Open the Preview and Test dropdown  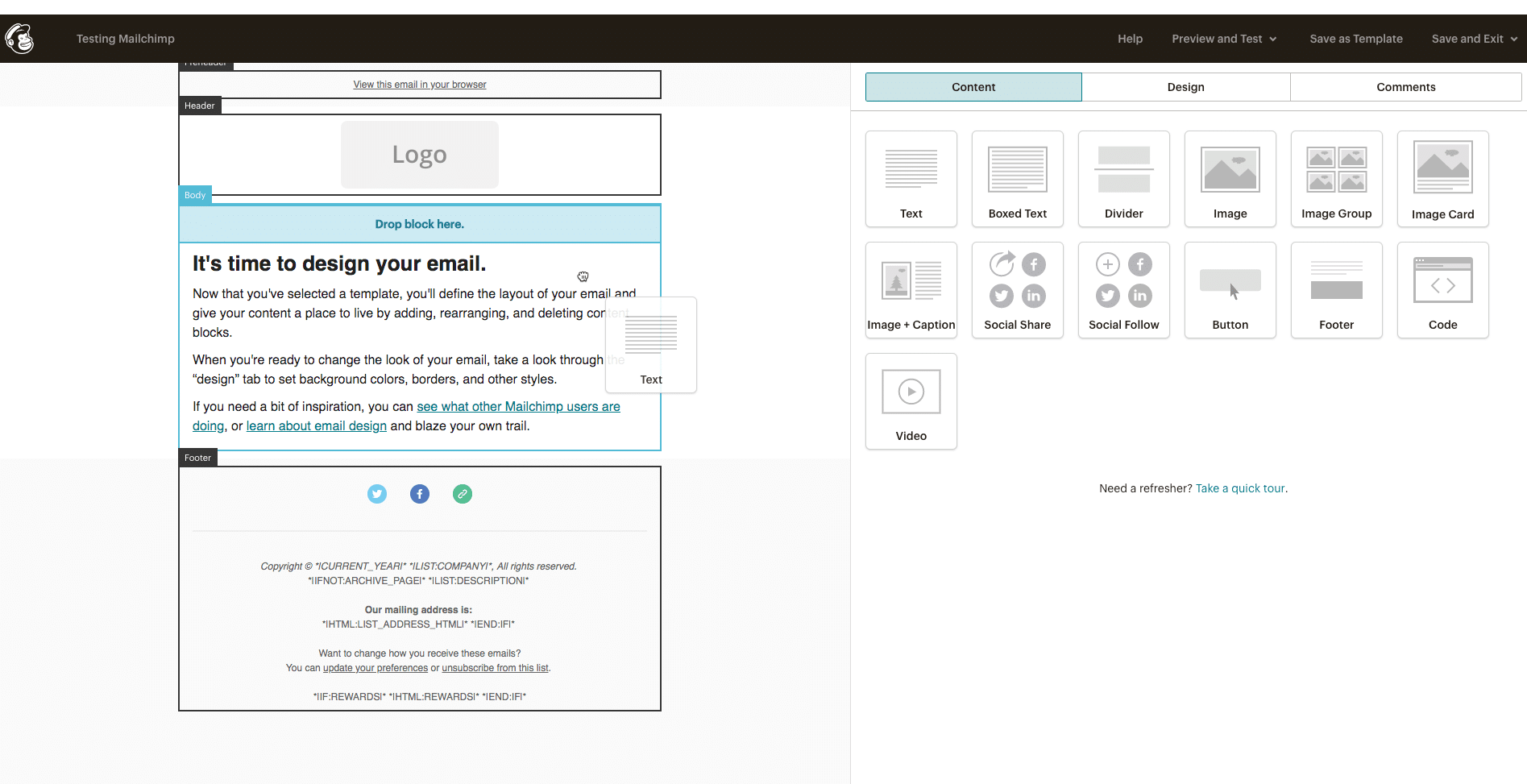(1223, 38)
